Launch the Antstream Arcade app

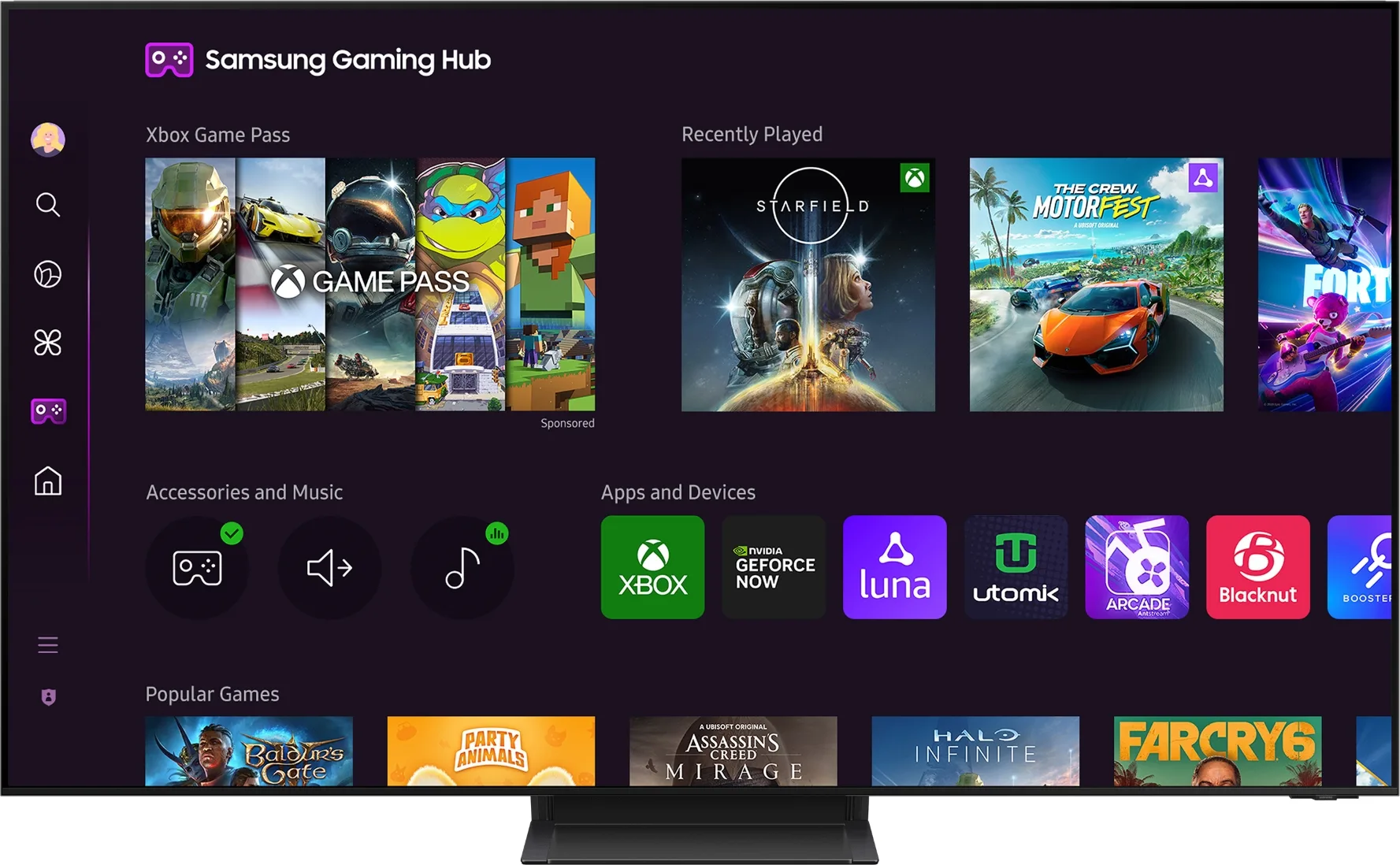click(1137, 567)
